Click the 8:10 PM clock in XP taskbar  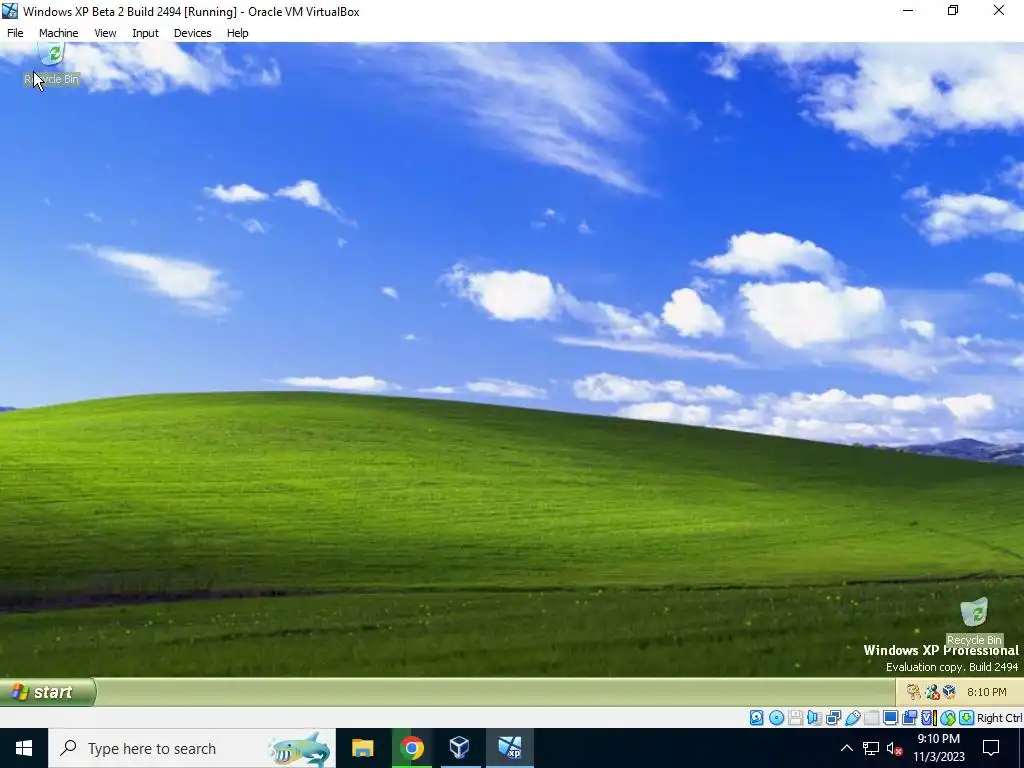pos(986,692)
